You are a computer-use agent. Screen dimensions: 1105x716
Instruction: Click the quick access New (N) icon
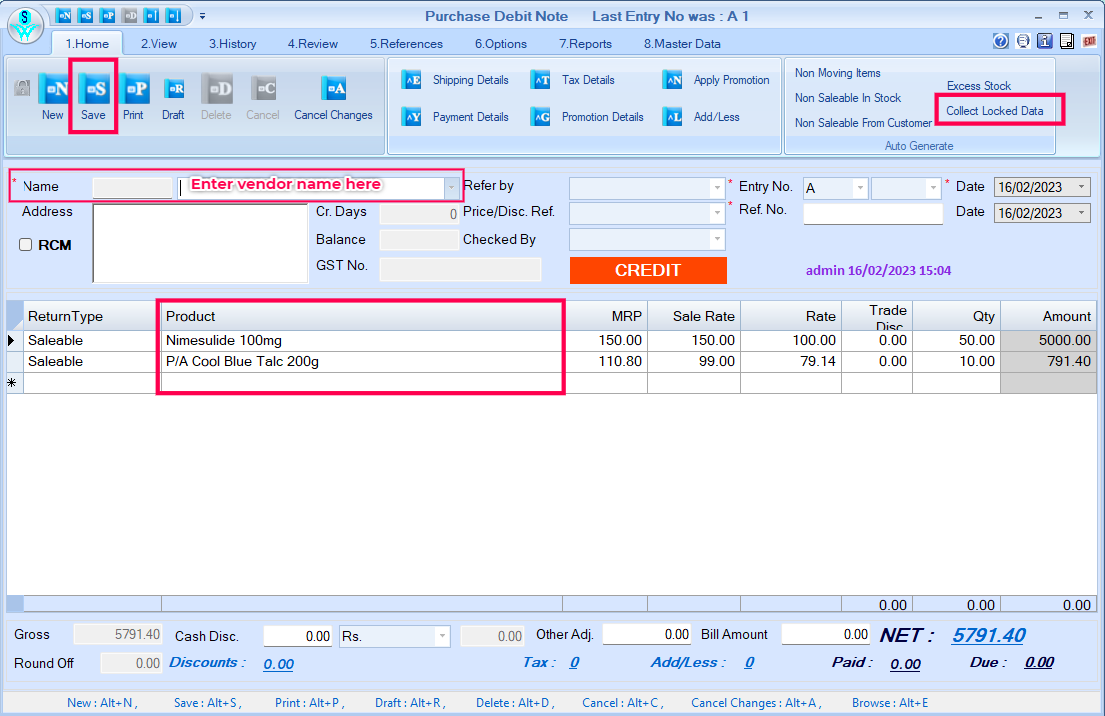[63, 15]
